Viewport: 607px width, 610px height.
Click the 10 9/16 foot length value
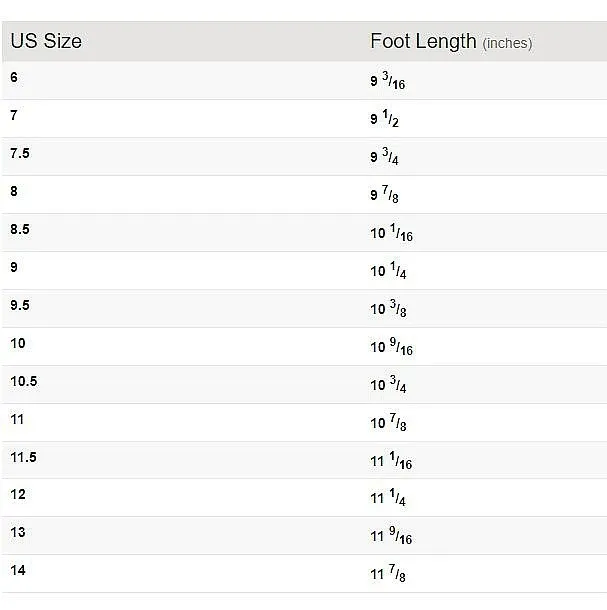391,347
